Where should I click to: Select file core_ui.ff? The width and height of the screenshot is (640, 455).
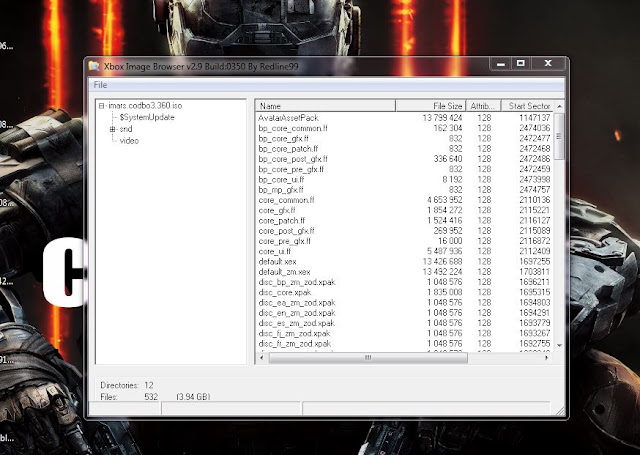pyautogui.click(x=275, y=251)
